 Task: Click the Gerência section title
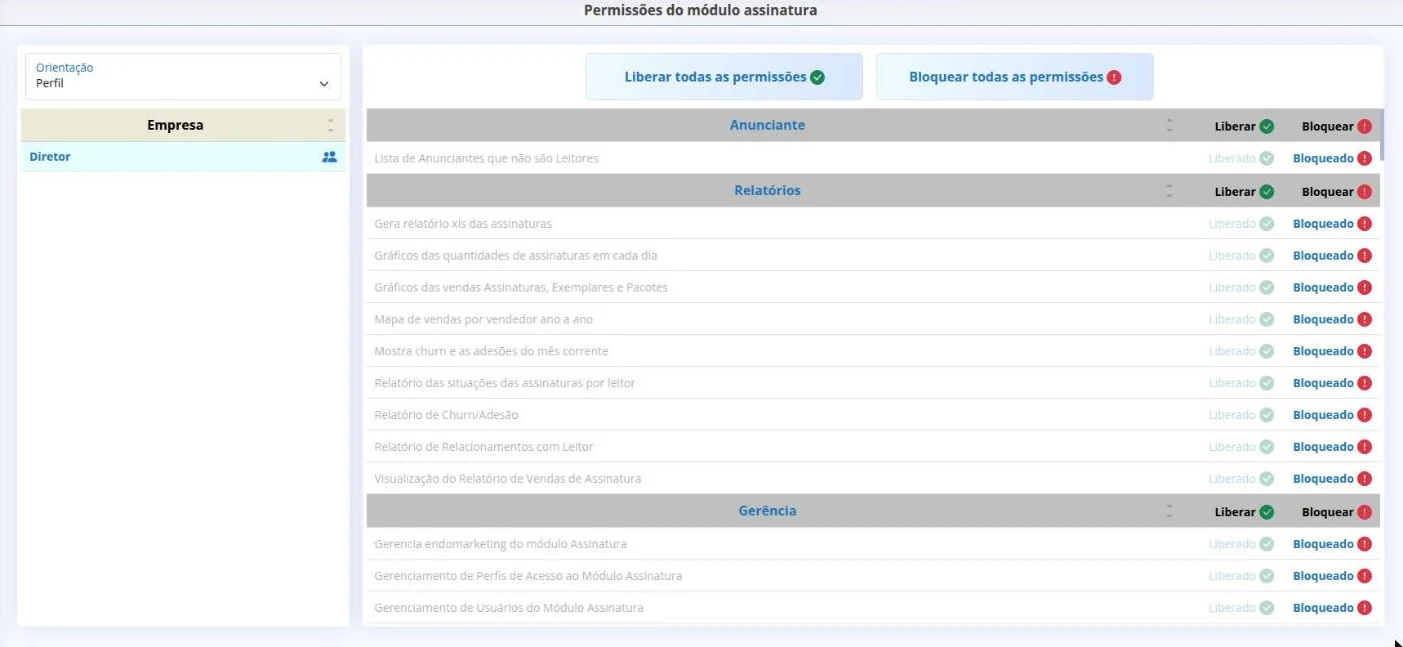[767, 510]
